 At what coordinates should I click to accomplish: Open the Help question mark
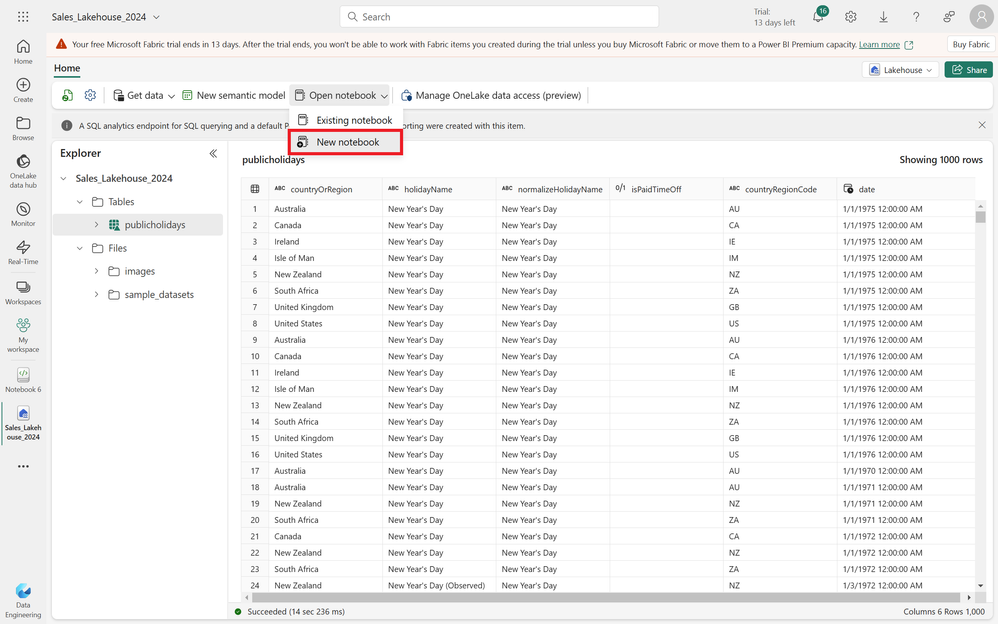coord(916,17)
